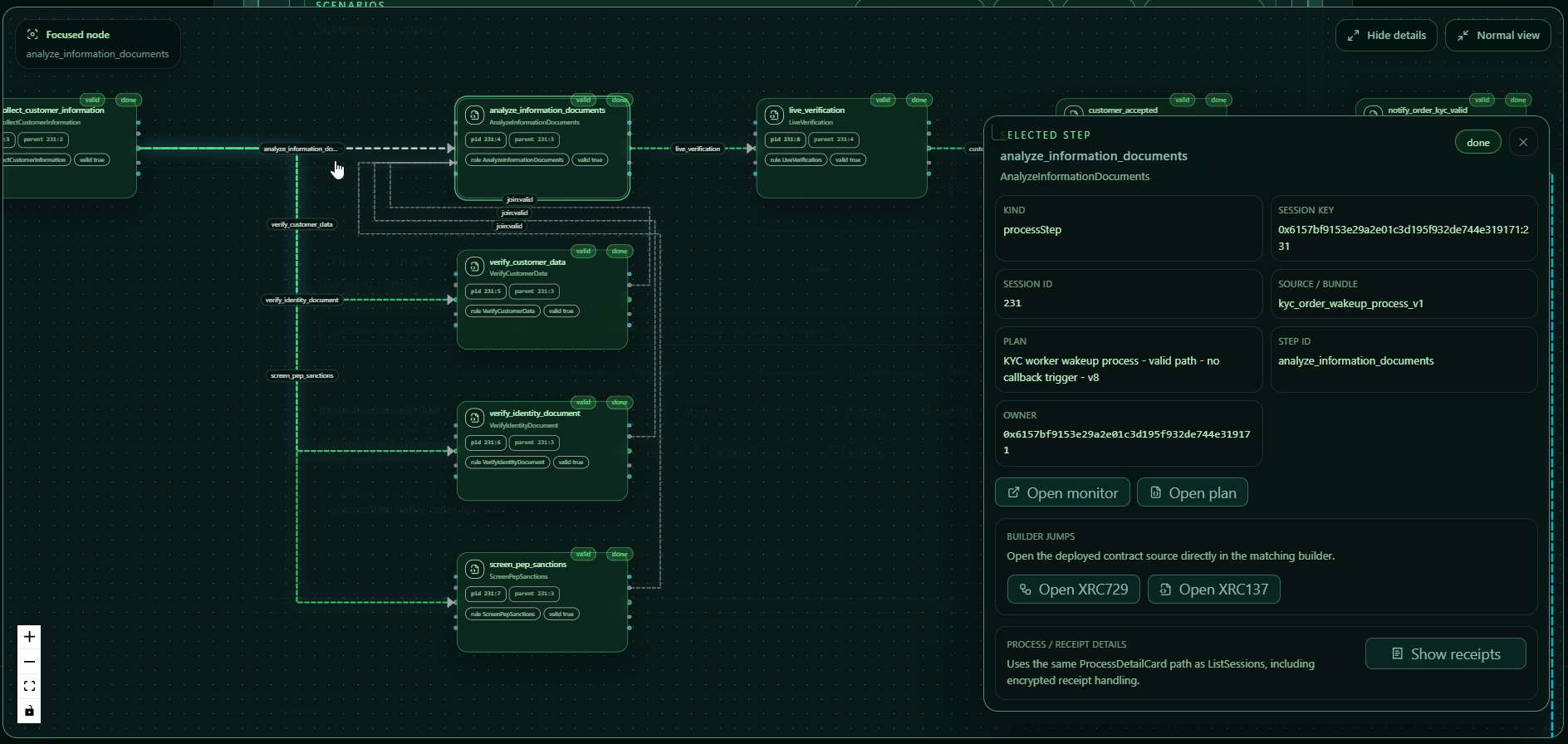This screenshot has width=1568, height=744.
Task: Click the done badge on verify_identity_document
Action: click(620, 402)
